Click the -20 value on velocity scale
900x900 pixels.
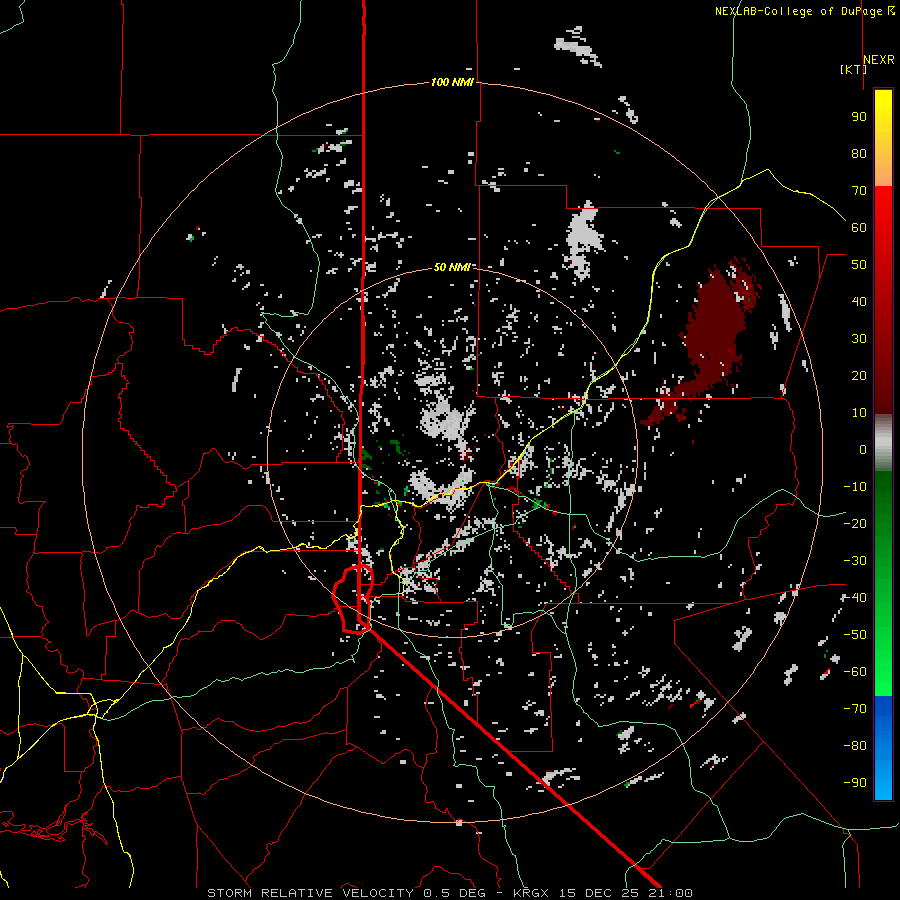click(855, 523)
